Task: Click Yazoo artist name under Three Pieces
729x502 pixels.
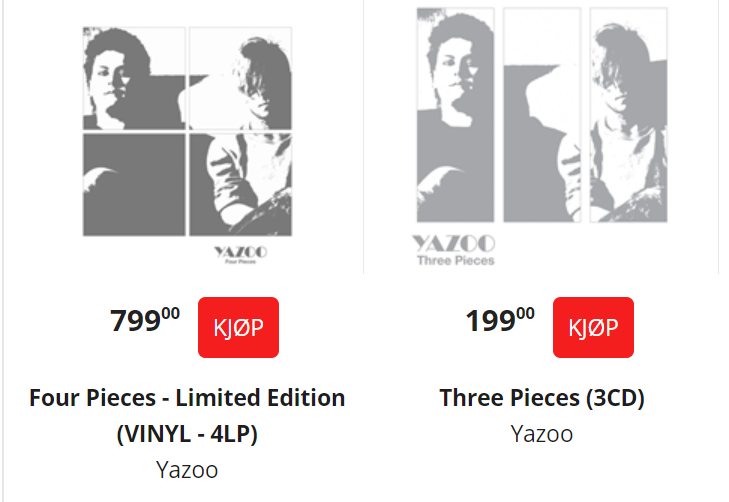Action: tap(542, 433)
